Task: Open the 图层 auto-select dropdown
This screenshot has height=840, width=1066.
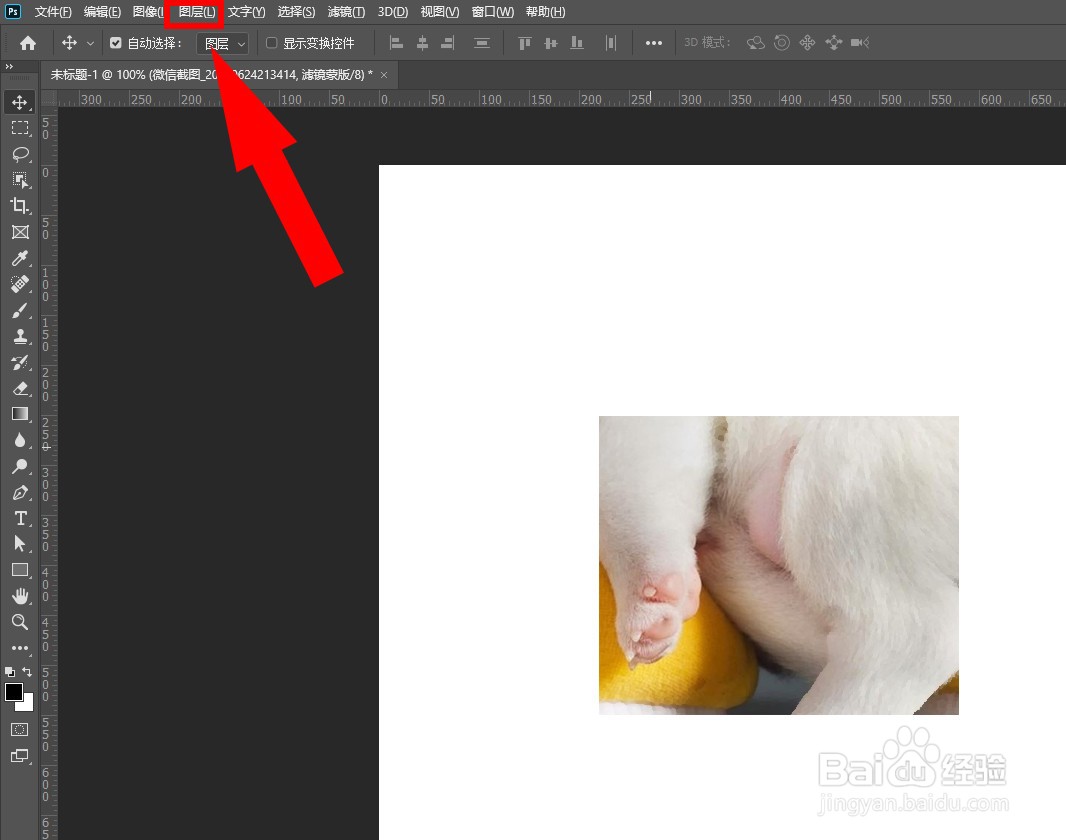Action: click(224, 43)
